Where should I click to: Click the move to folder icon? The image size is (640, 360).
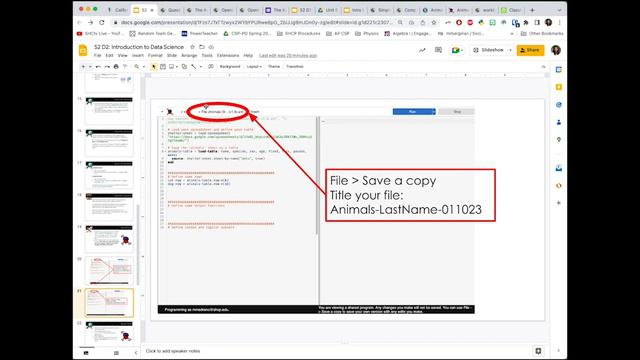202,47
